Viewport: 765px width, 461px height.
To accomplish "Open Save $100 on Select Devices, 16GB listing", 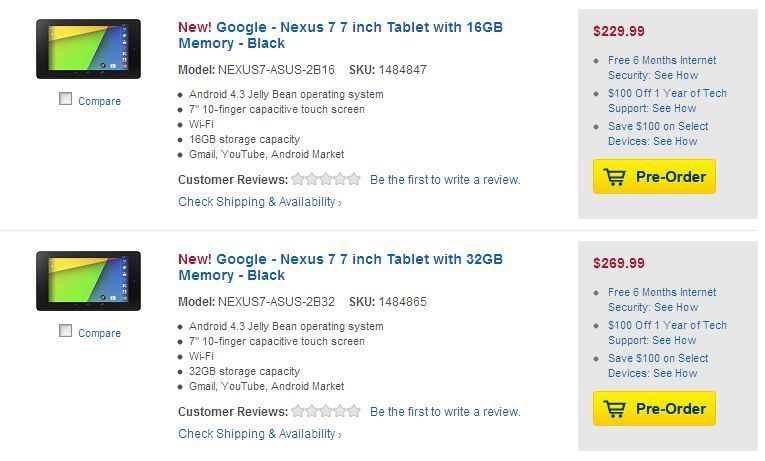I will click(x=657, y=133).
